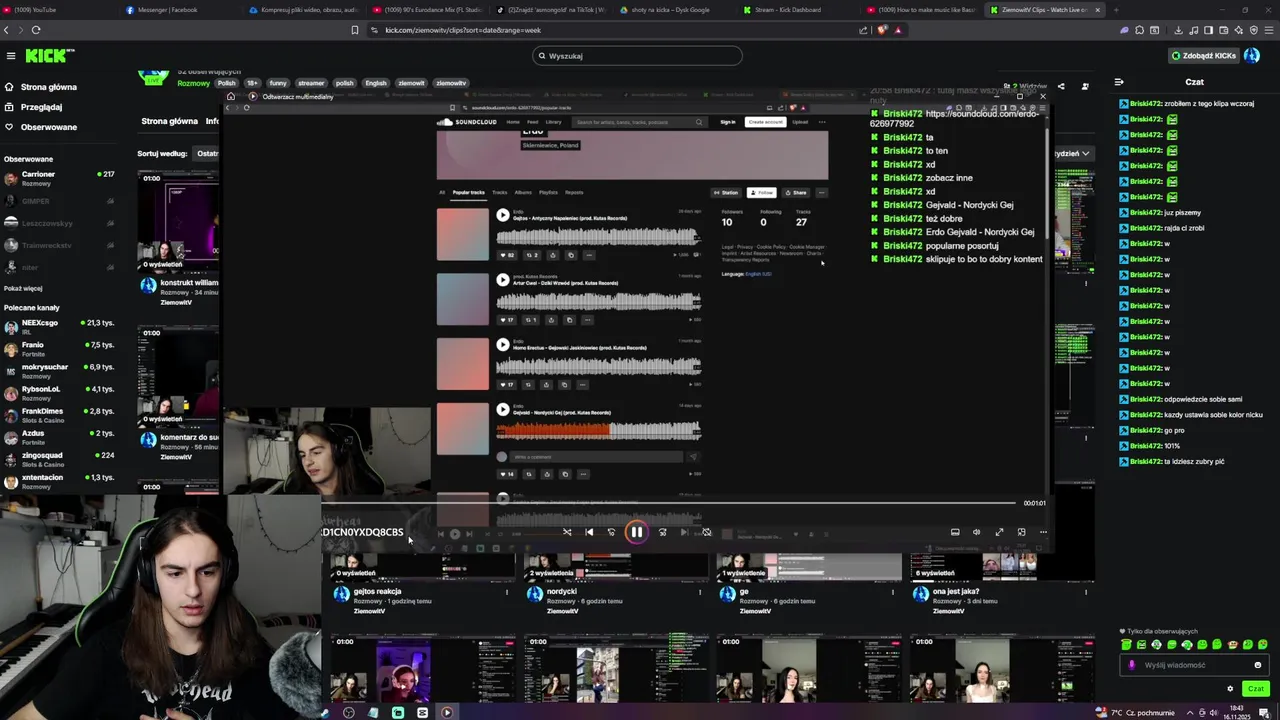Screen dimensions: 1280x720
Task: Open the gejtos reakcja clip
Action: coord(377,591)
